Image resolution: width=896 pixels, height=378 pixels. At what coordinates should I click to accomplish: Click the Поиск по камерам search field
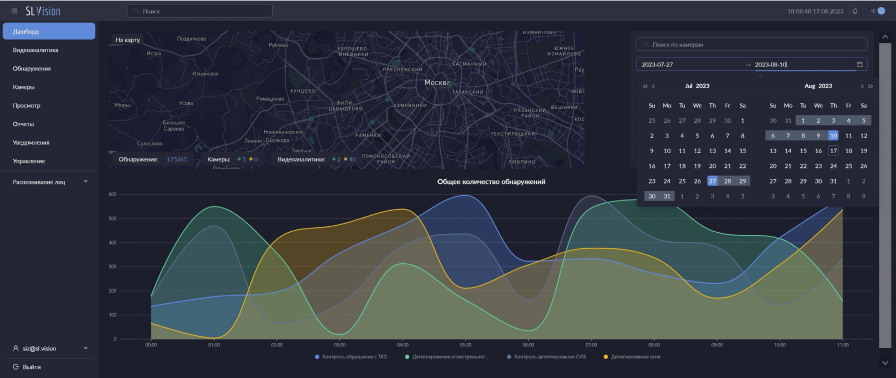(752, 44)
